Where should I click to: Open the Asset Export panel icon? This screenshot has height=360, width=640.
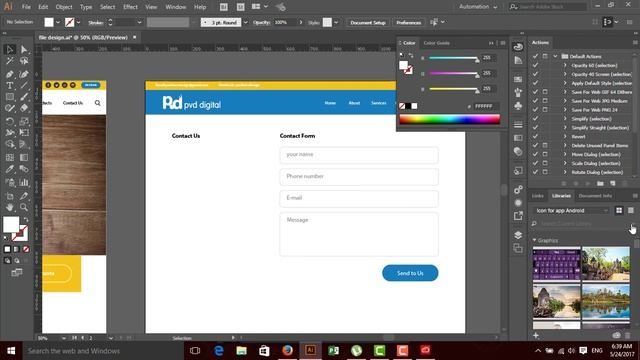(518, 216)
